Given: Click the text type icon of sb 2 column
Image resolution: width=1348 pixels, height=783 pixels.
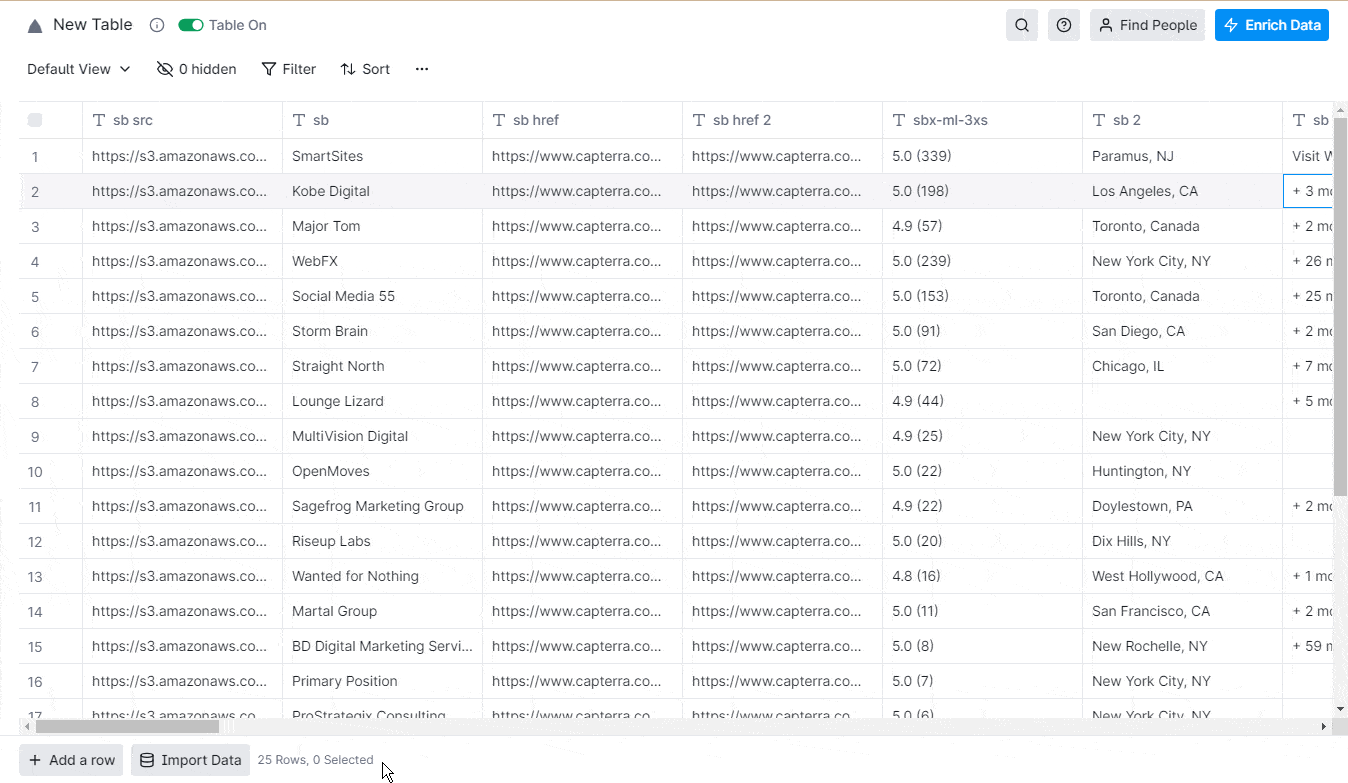Looking at the screenshot, I should [x=1099, y=120].
